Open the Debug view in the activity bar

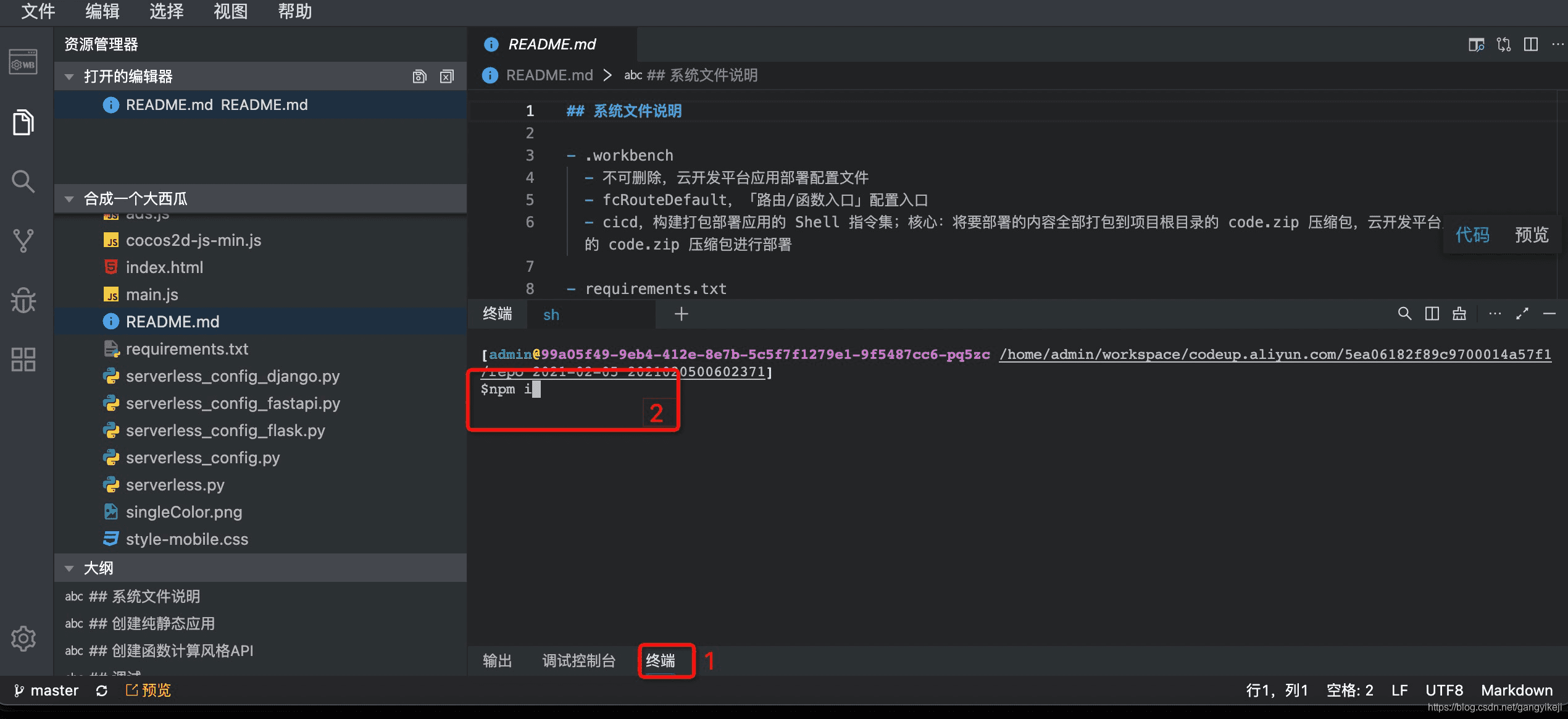tap(23, 300)
